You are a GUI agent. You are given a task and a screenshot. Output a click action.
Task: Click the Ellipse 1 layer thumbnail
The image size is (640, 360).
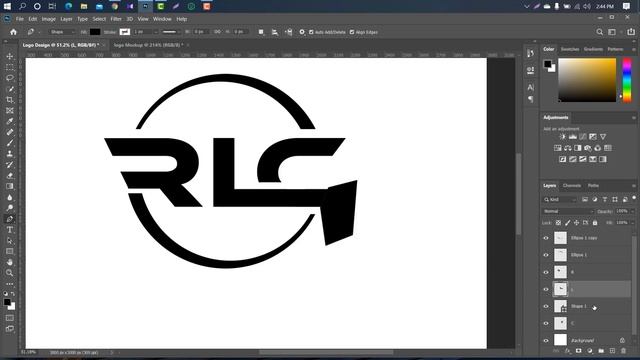(x=560, y=255)
